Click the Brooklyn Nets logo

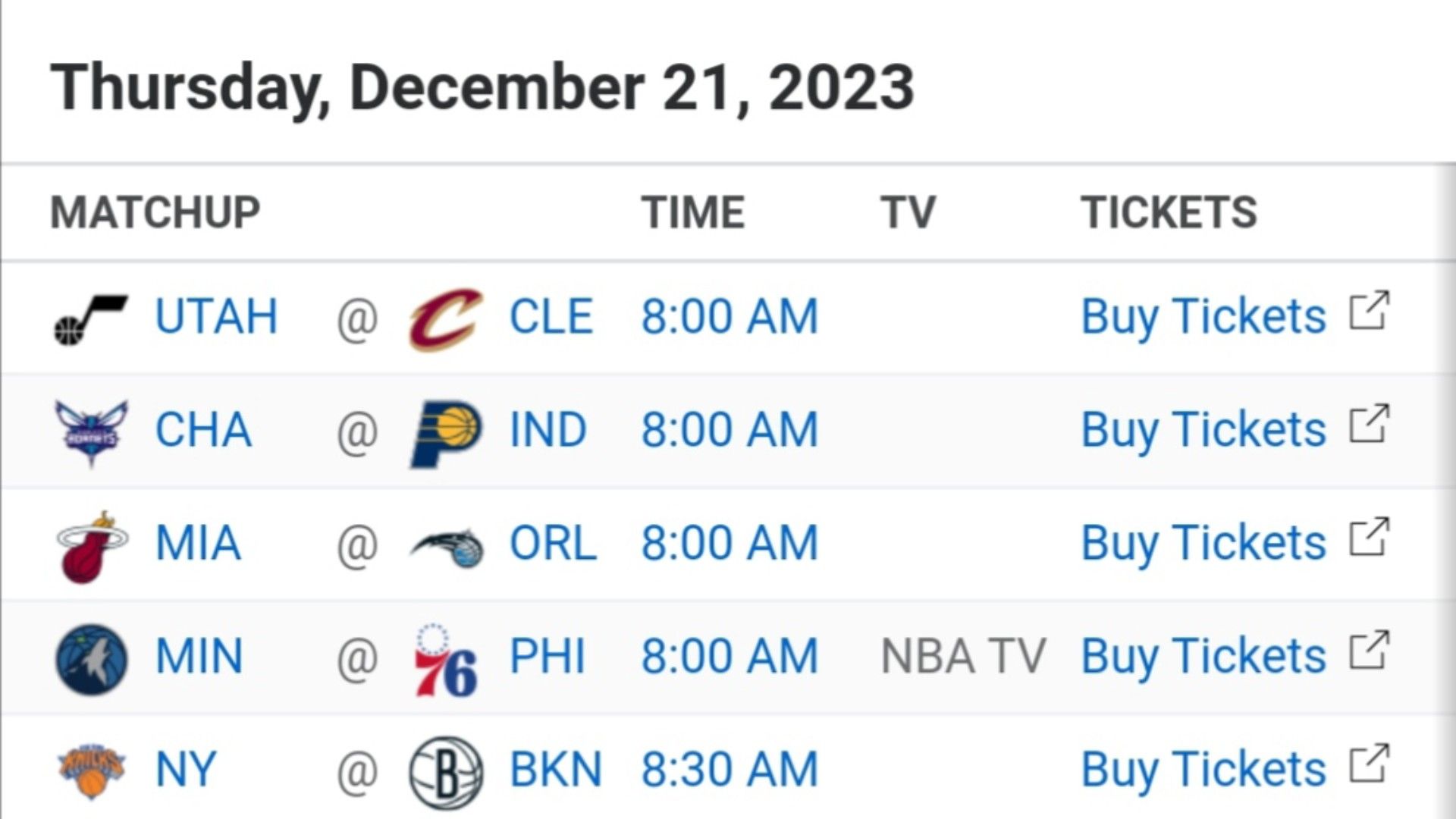[x=446, y=772]
